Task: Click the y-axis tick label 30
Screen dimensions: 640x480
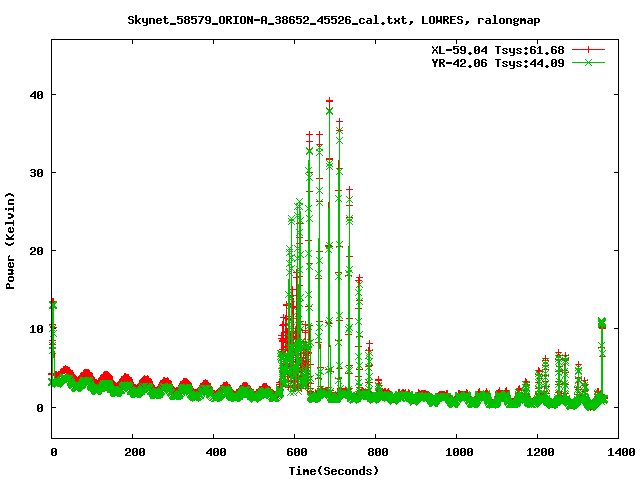Action: pos(36,173)
